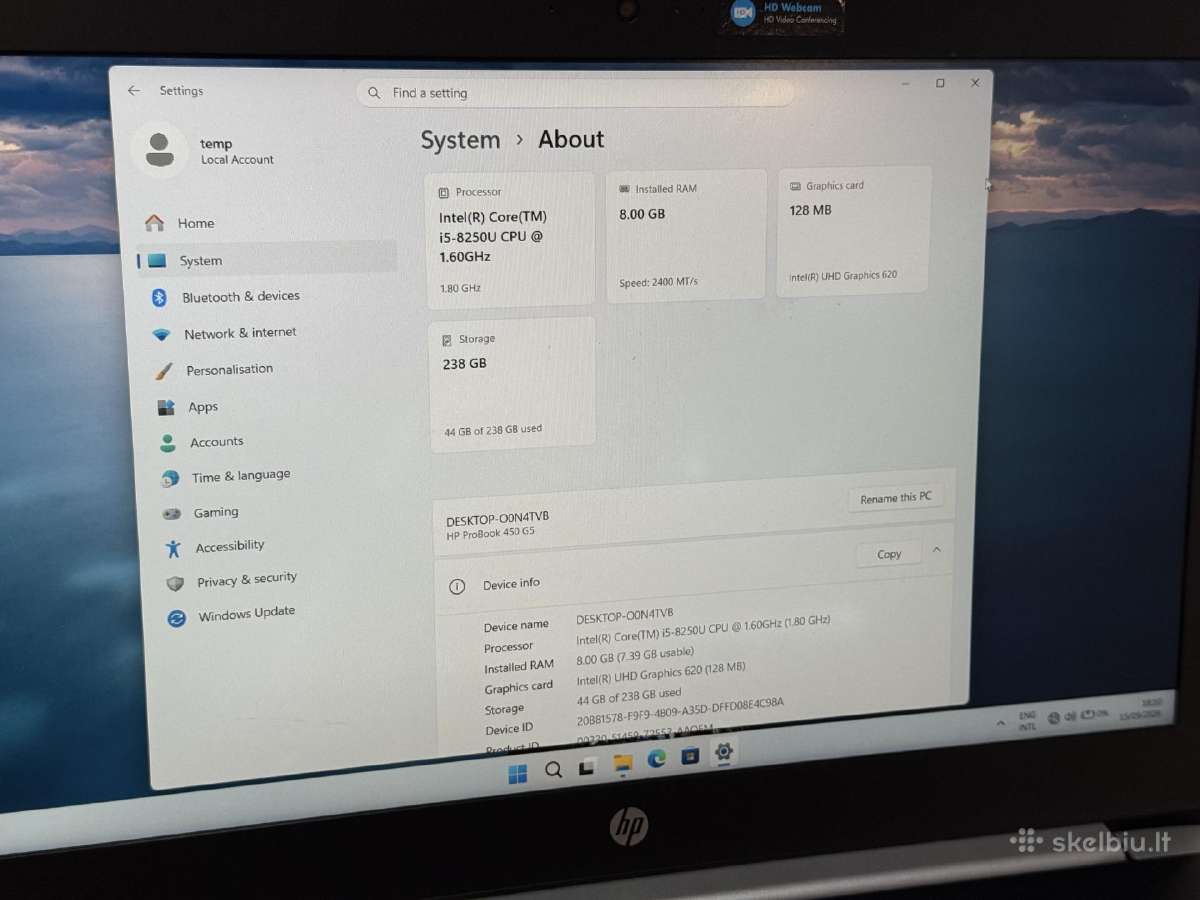Click the Time & language clock icon
Screen dimensions: 1200x900
pyautogui.click(x=170, y=479)
